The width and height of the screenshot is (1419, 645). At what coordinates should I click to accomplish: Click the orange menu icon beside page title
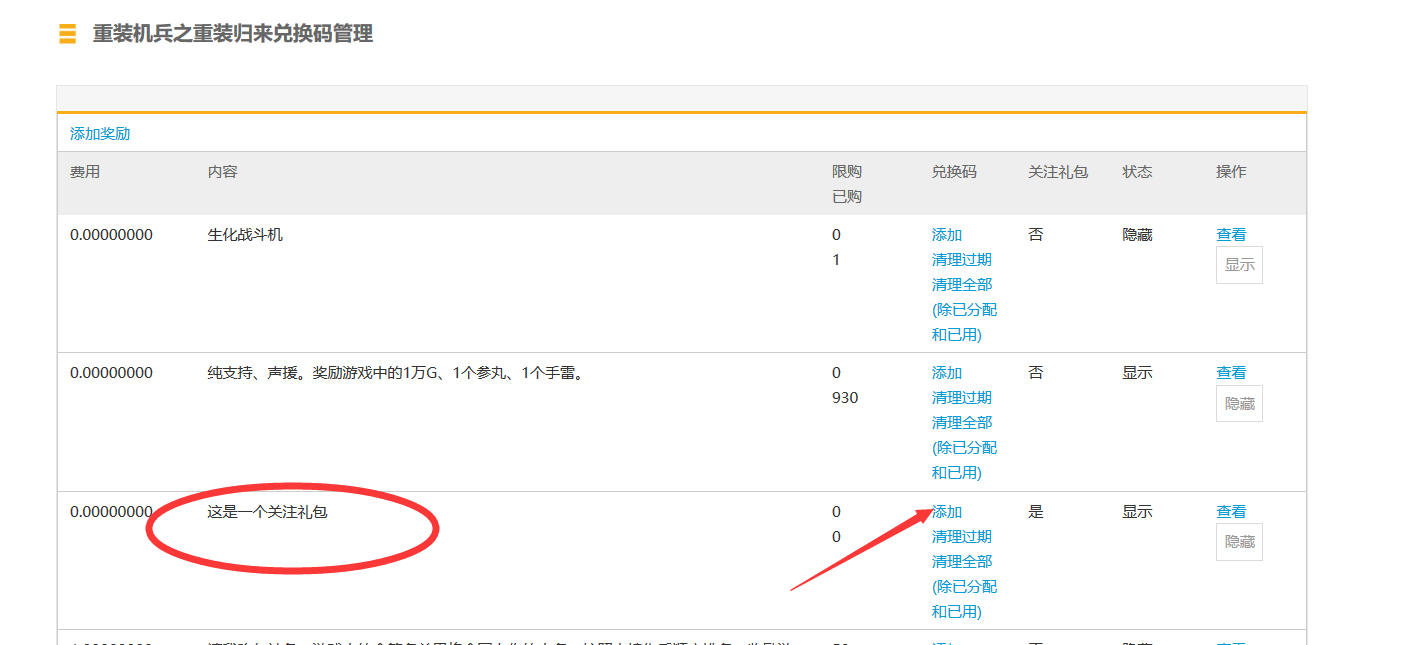pyautogui.click(x=68, y=34)
